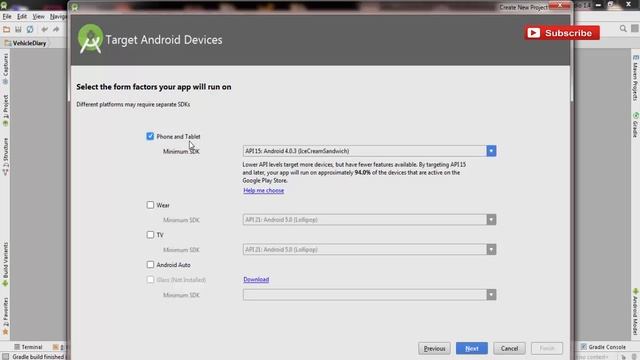This screenshot has width=640, height=360.
Task: Open Phone and Tablet Minimum SDK dropdown arrow
Action: pyautogui.click(x=491, y=151)
